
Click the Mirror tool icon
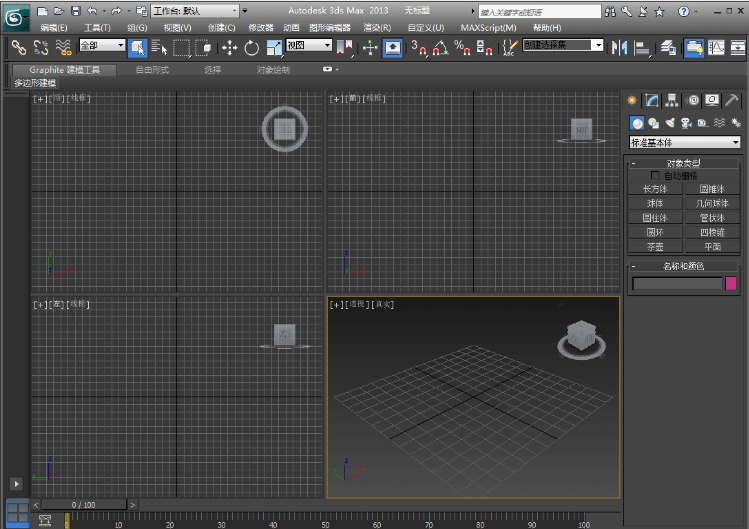619,47
